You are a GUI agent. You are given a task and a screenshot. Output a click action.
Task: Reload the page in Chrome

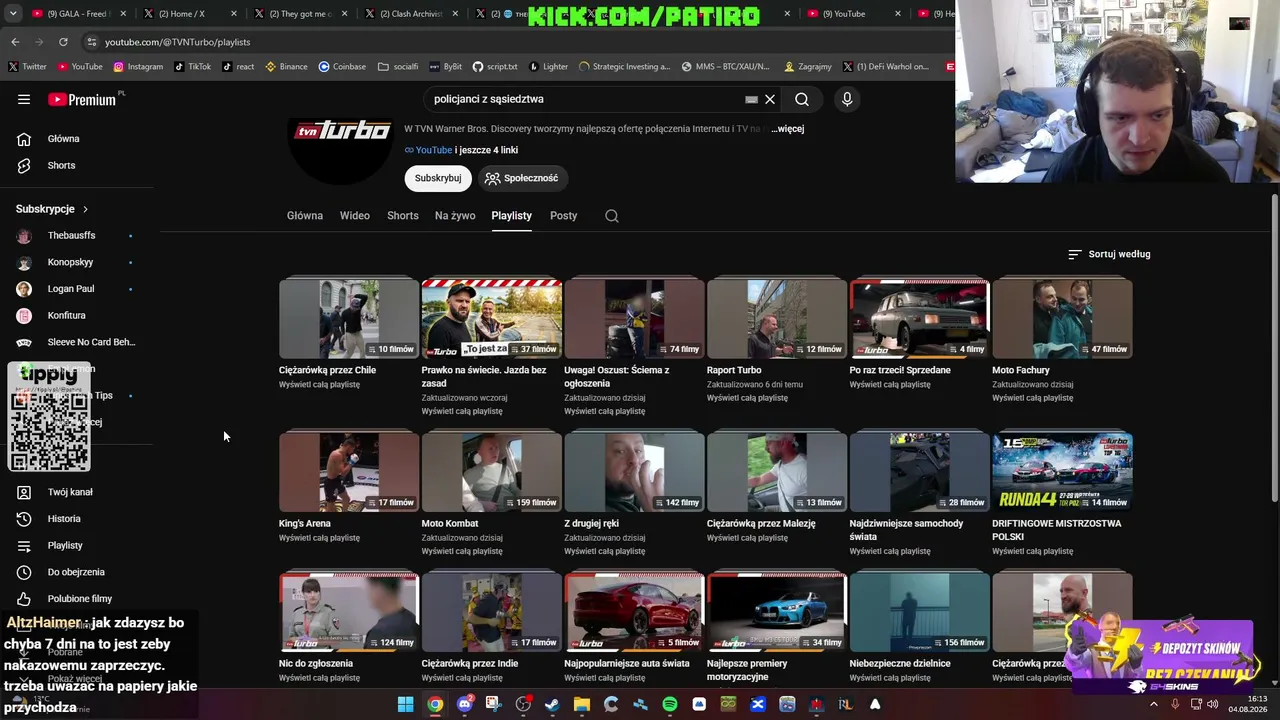coord(63,42)
